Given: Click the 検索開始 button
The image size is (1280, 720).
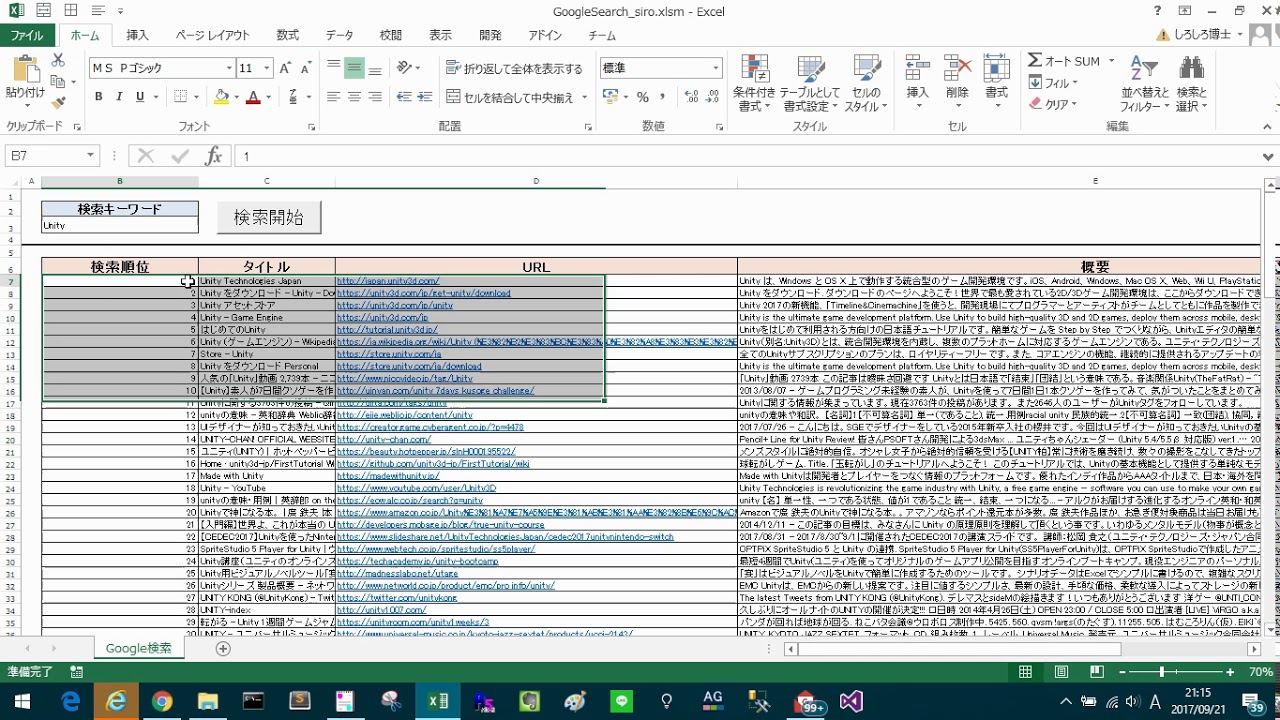Looking at the screenshot, I should pos(268,217).
